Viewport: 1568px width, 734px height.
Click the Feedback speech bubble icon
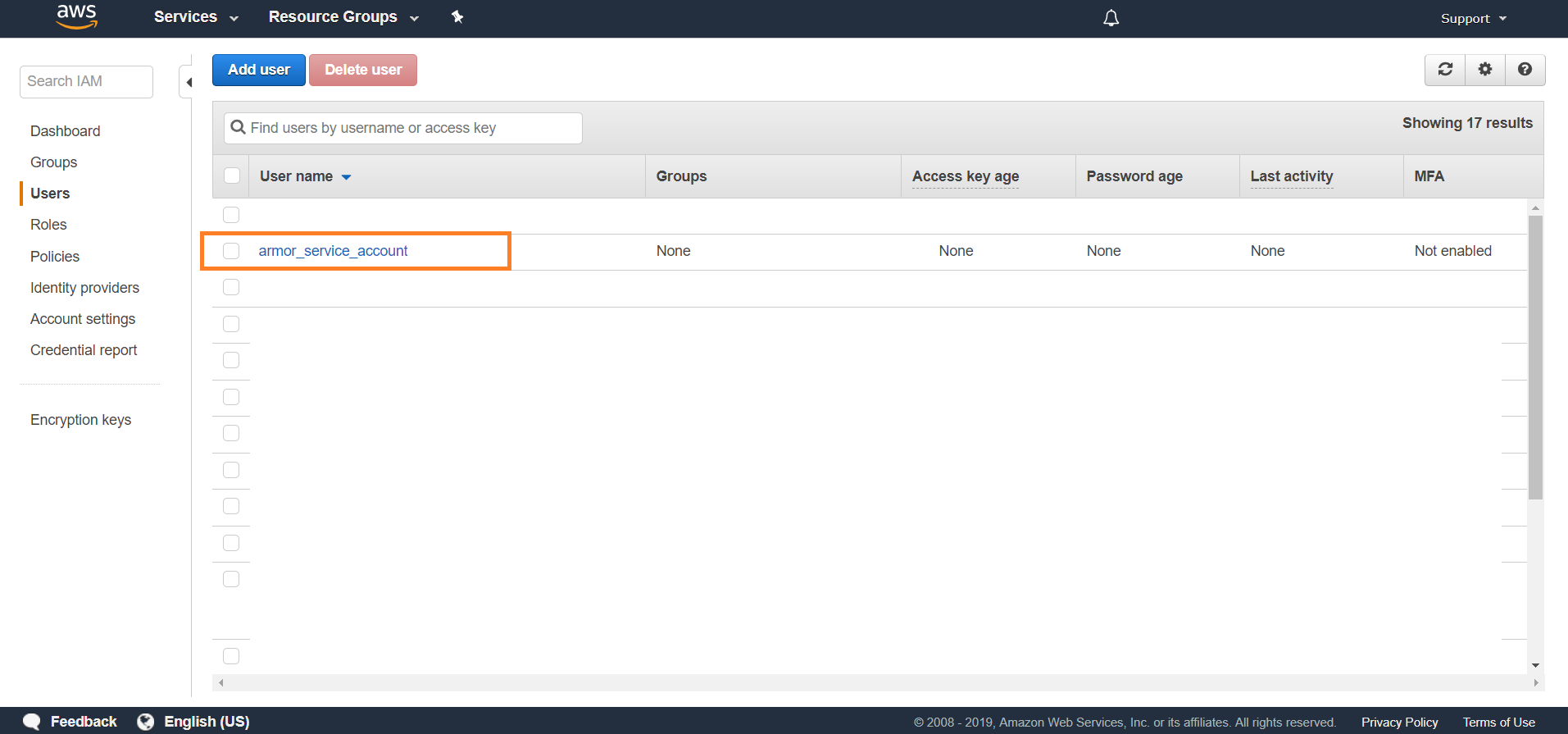pyautogui.click(x=32, y=722)
